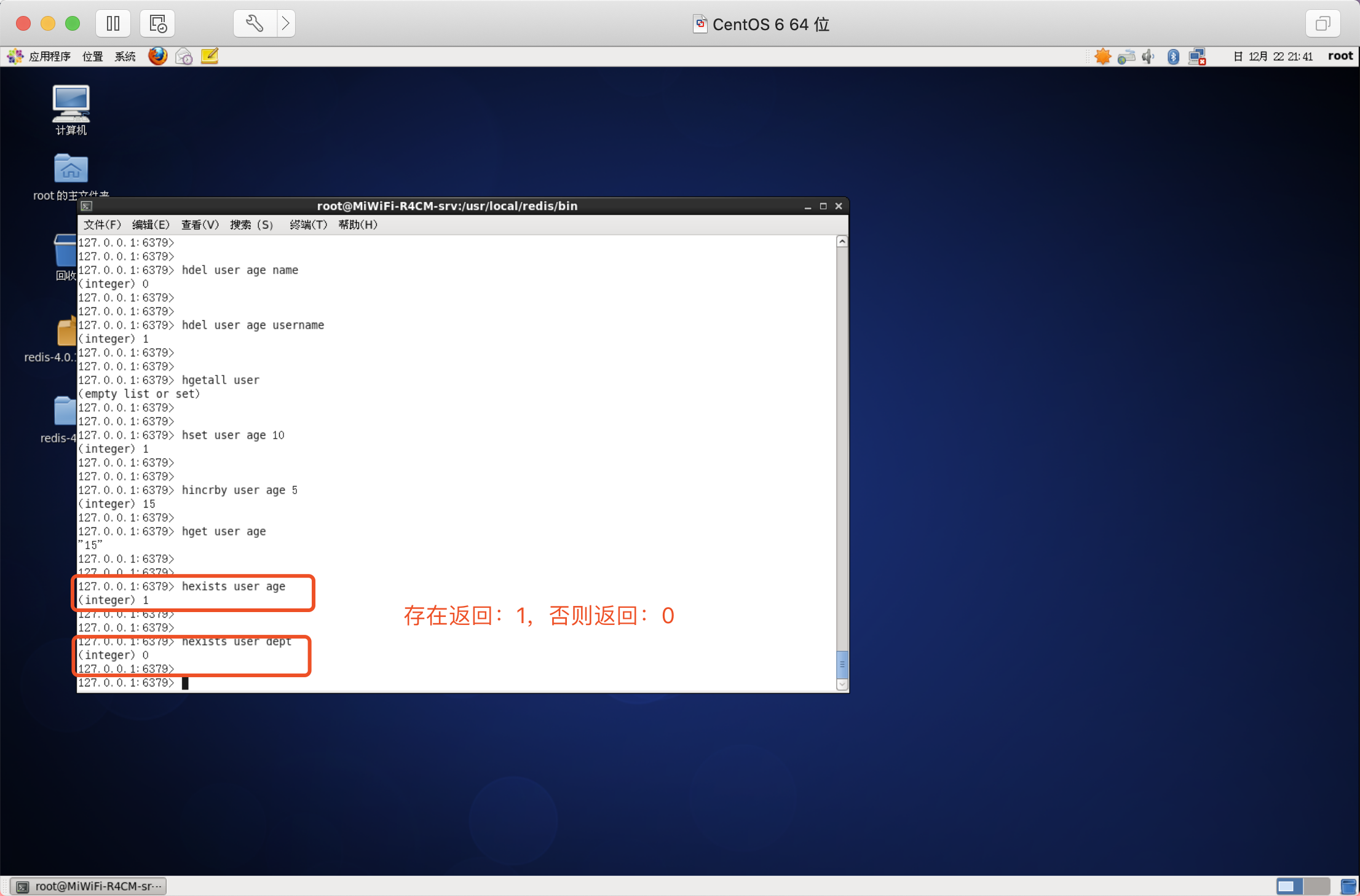Viewport: 1360px width, 896px height.
Task: Click the root@MiWiFi-R4CM-sr taskbar button
Action: [89, 886]
